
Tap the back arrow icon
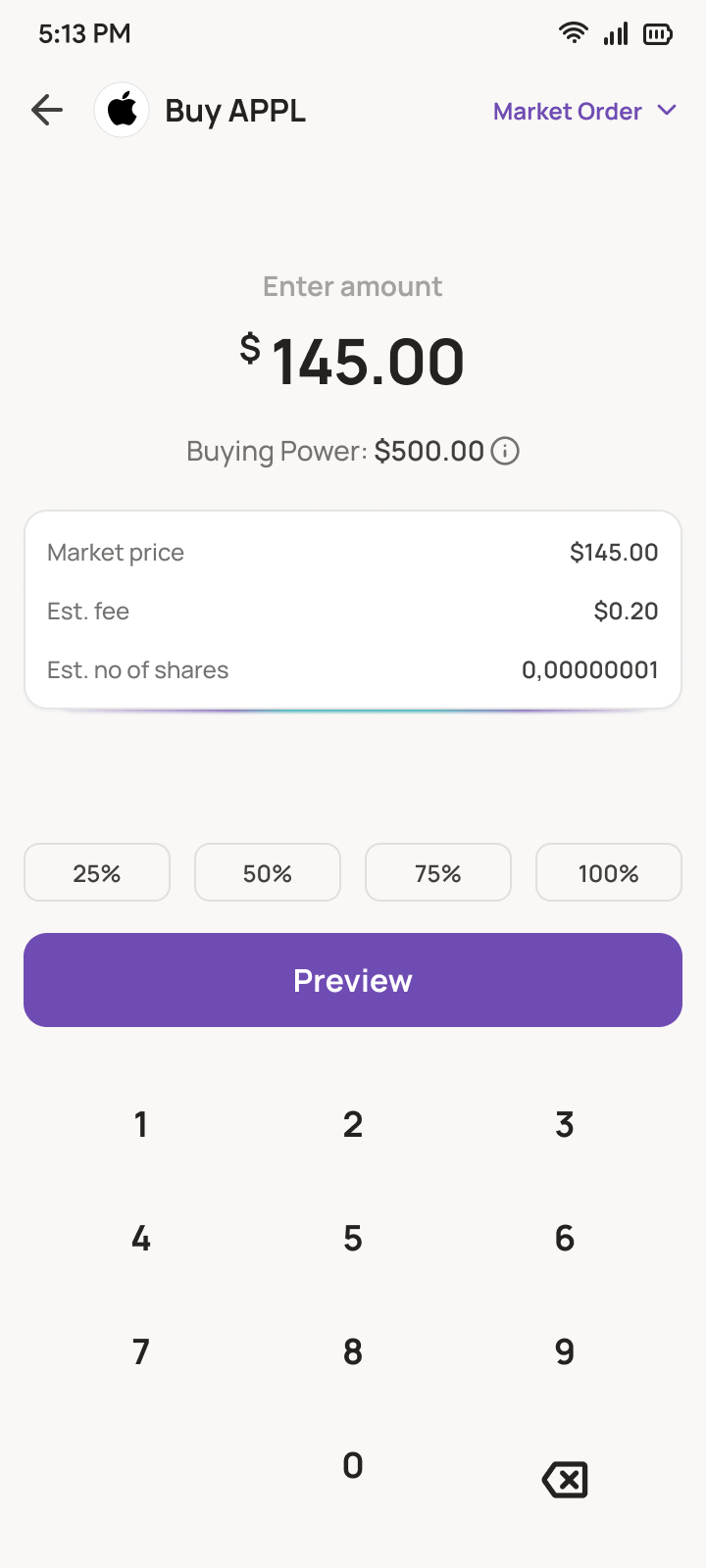47,111
